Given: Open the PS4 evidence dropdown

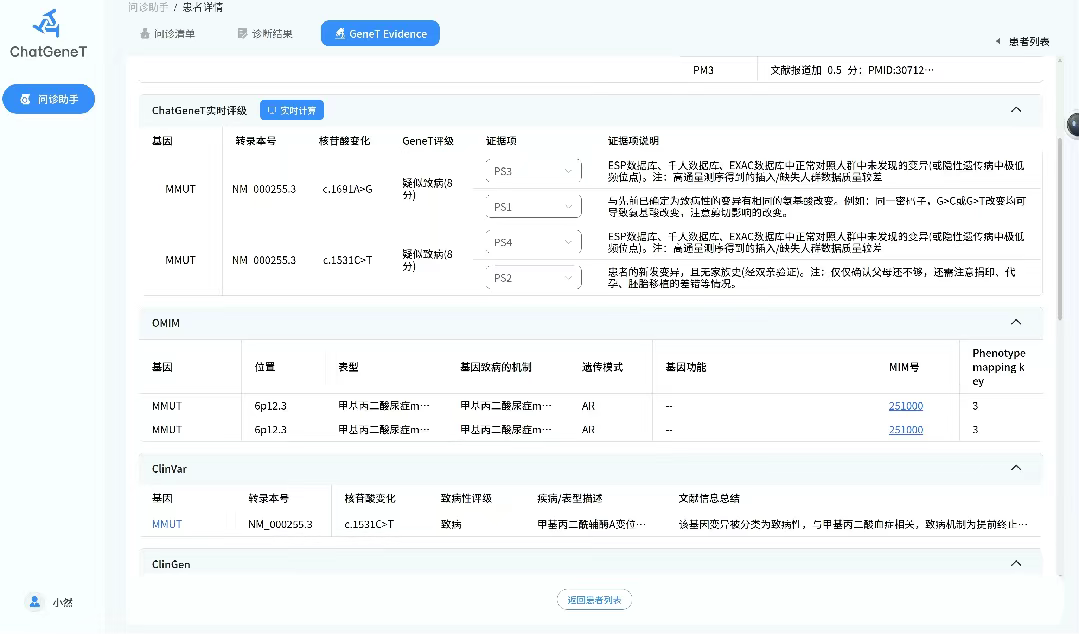Looking at the screenshot, I should (x=533, y=242).
